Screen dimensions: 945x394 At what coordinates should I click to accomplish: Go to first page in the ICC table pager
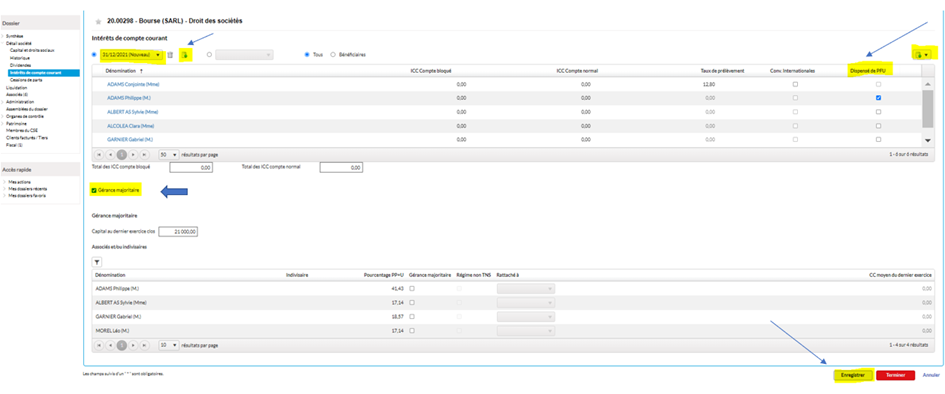(x=100, y=154)
